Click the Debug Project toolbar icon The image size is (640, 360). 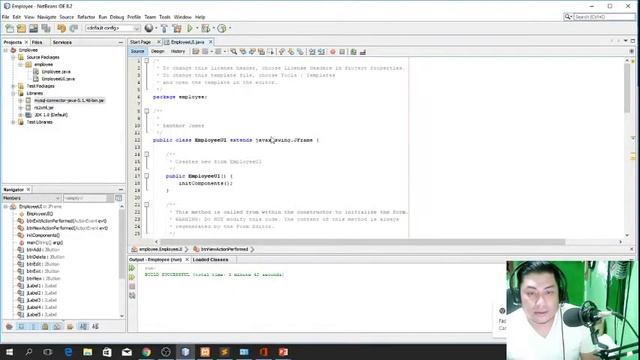[206, 28]
